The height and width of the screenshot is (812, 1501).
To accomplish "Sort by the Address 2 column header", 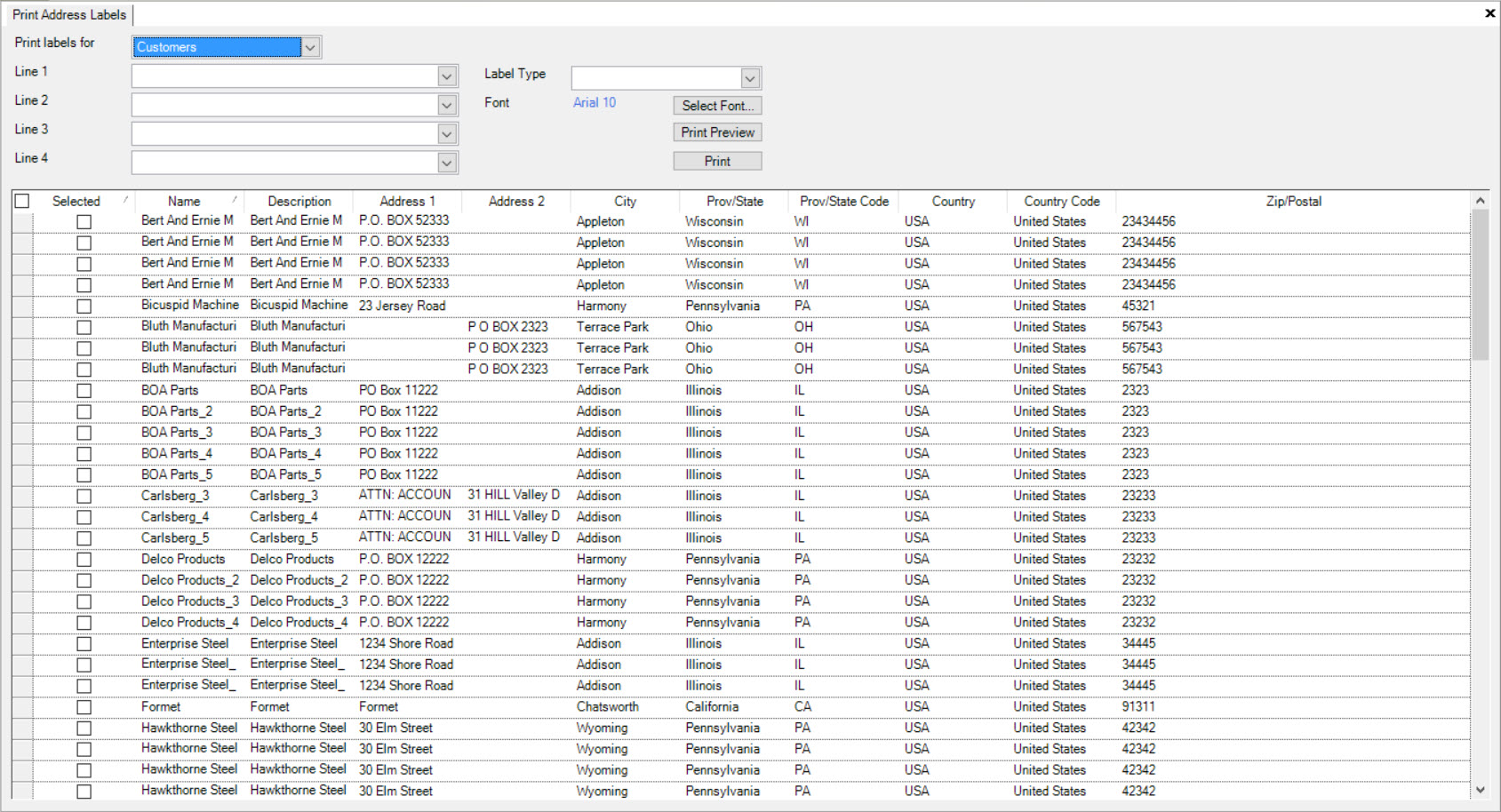I will coord(516,202).
